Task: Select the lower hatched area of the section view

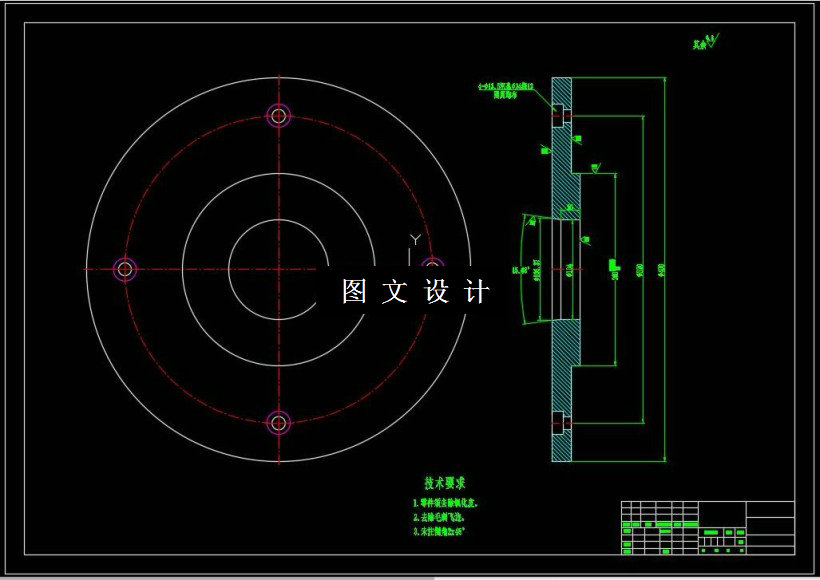Action: pos(565,366)
